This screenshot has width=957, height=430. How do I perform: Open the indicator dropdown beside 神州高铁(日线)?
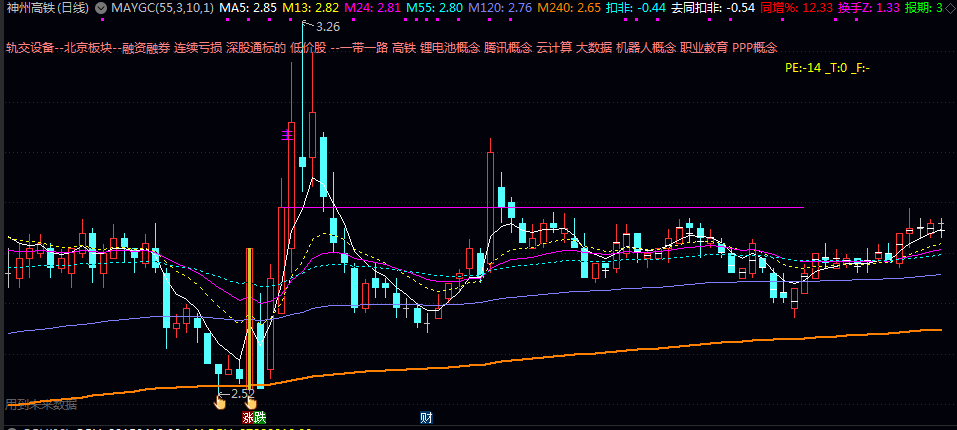click(99, 9)
